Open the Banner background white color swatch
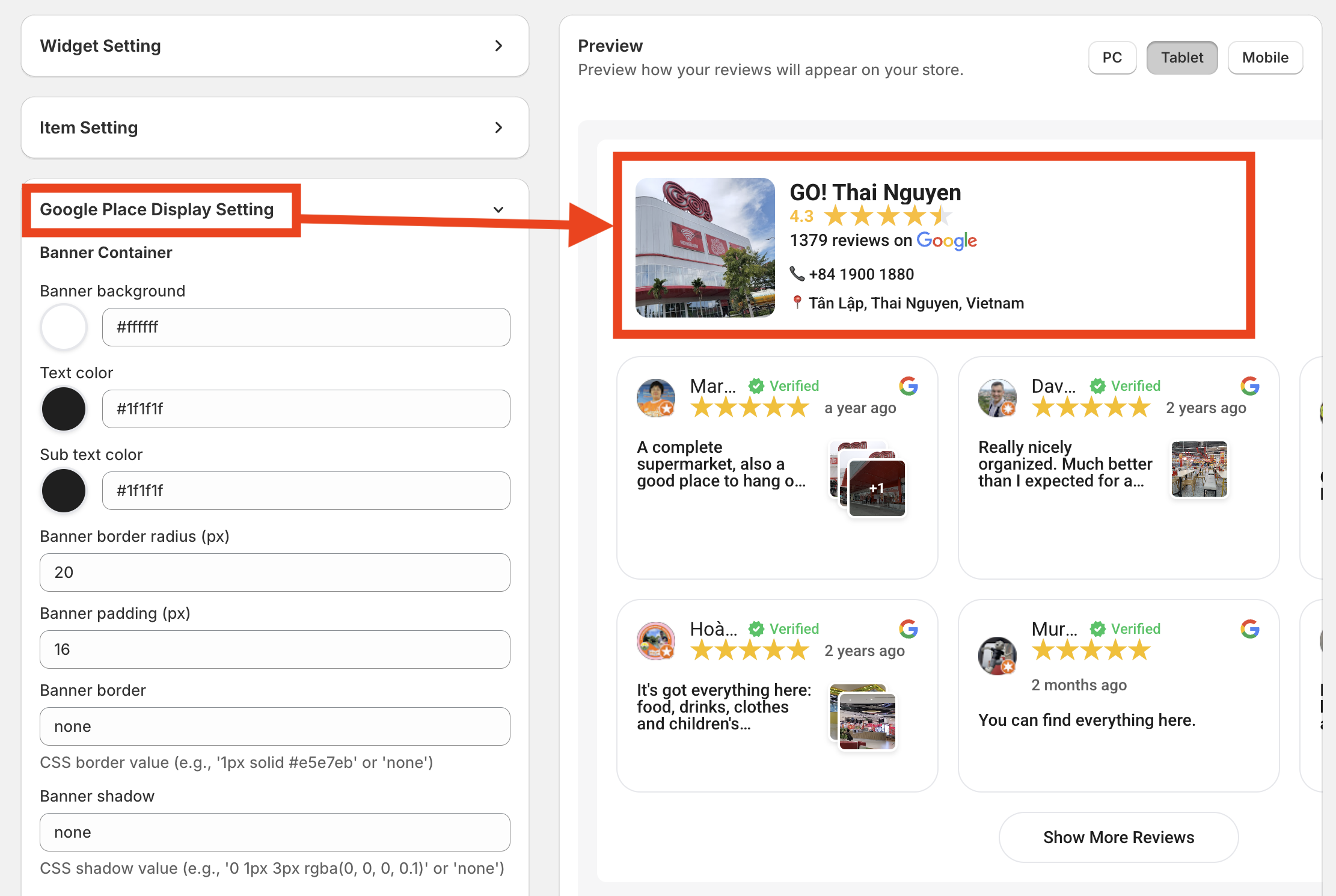 click(64, 327)
